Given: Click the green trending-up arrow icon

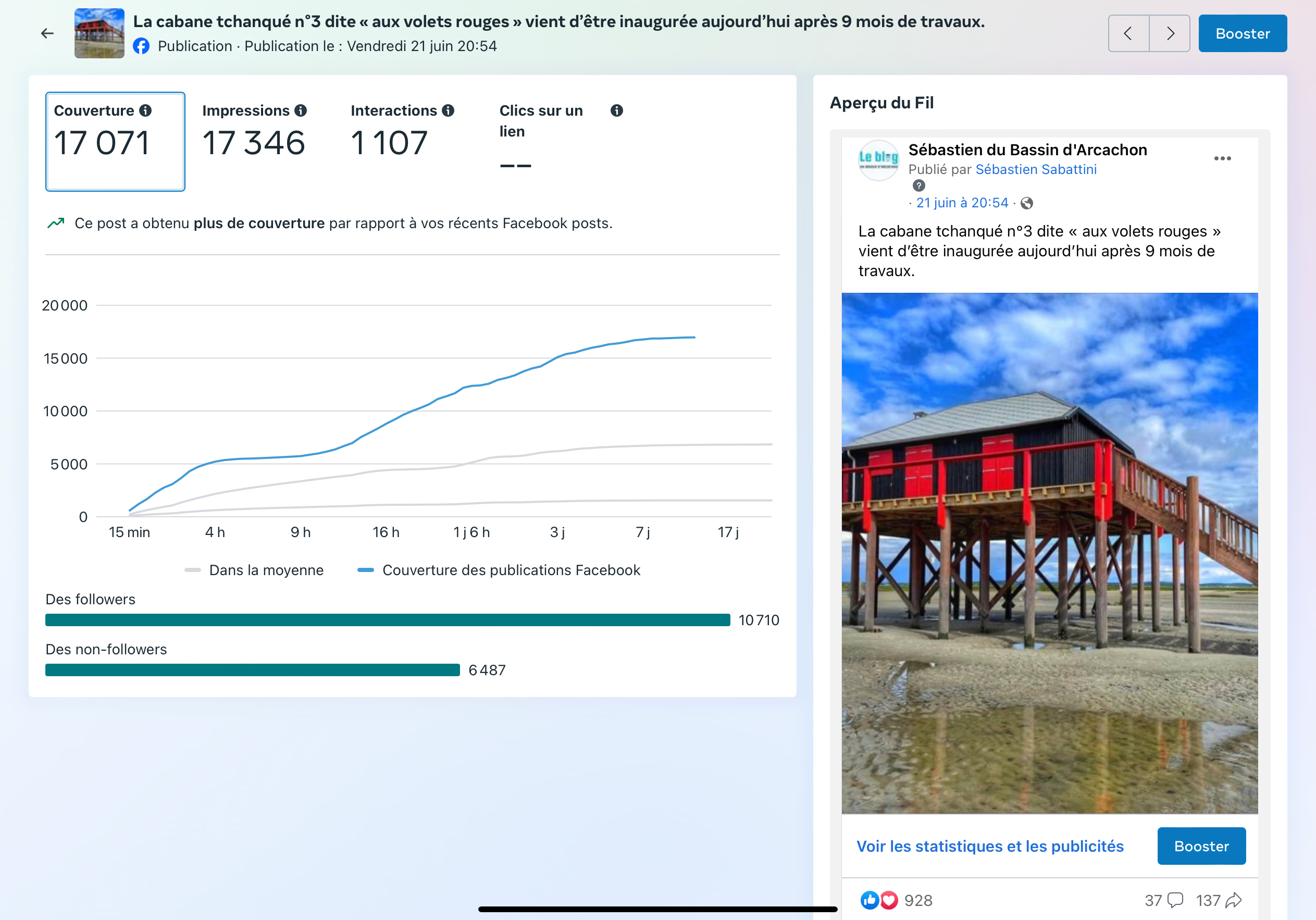Looking at the screenshot, I should click(56, 223).
